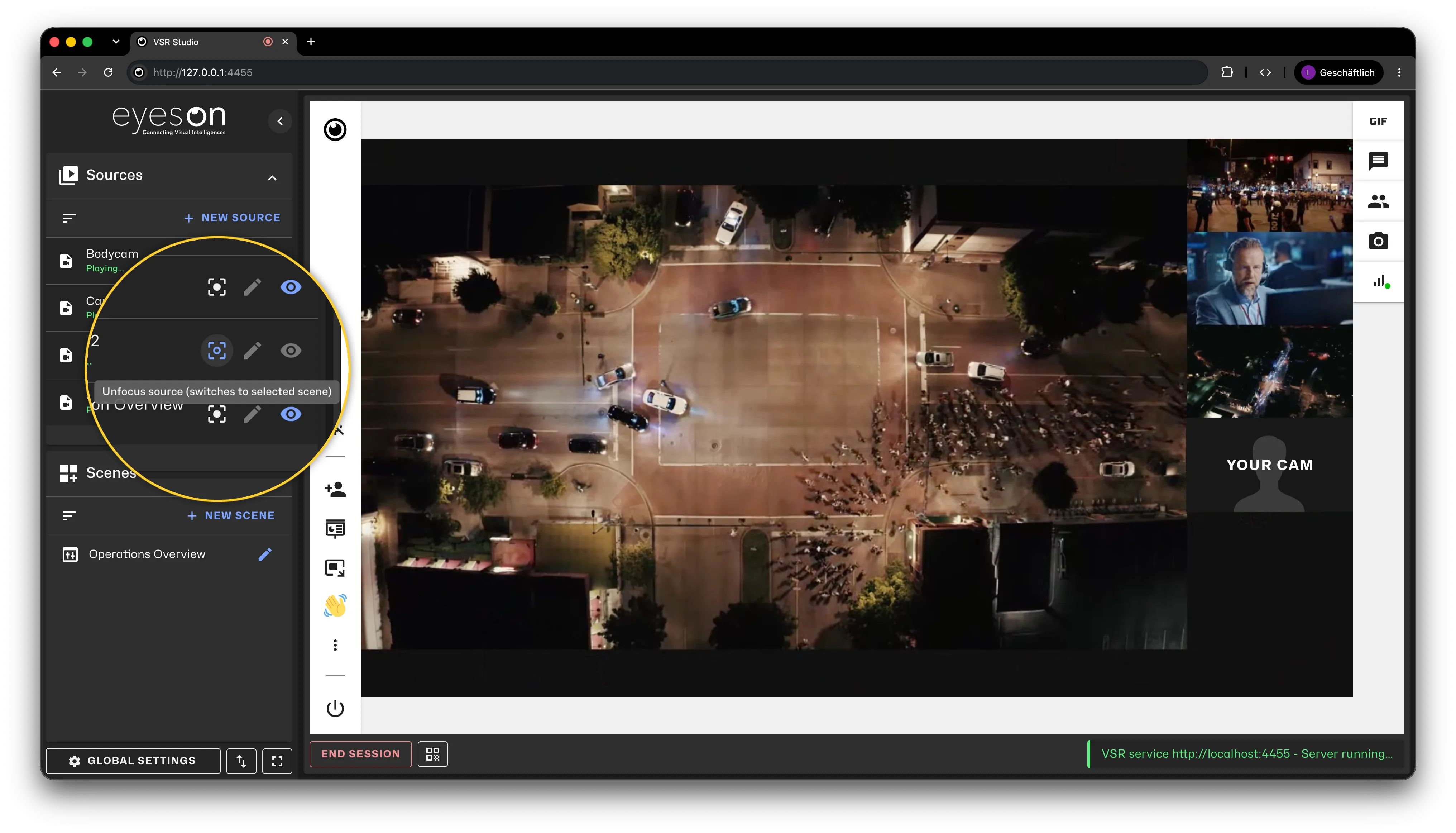Show the participants list
Viewport: 1456px width, 833px height.
click(x=1378, y=201)
